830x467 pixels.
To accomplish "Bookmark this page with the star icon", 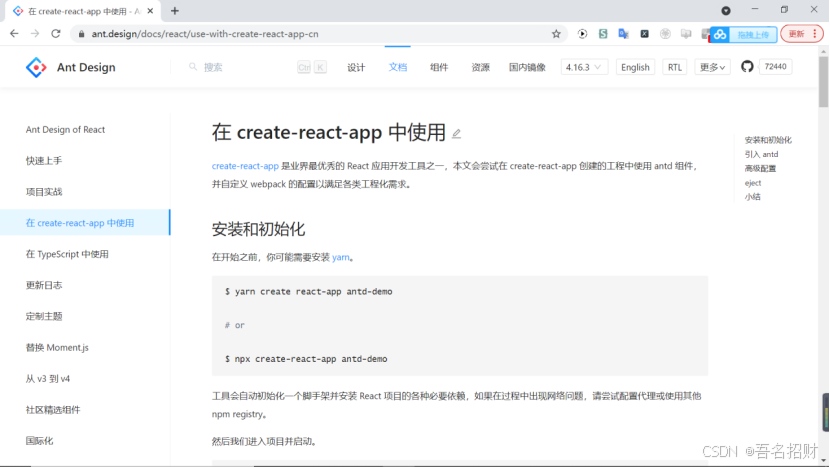I will click(x=556, y=34).
